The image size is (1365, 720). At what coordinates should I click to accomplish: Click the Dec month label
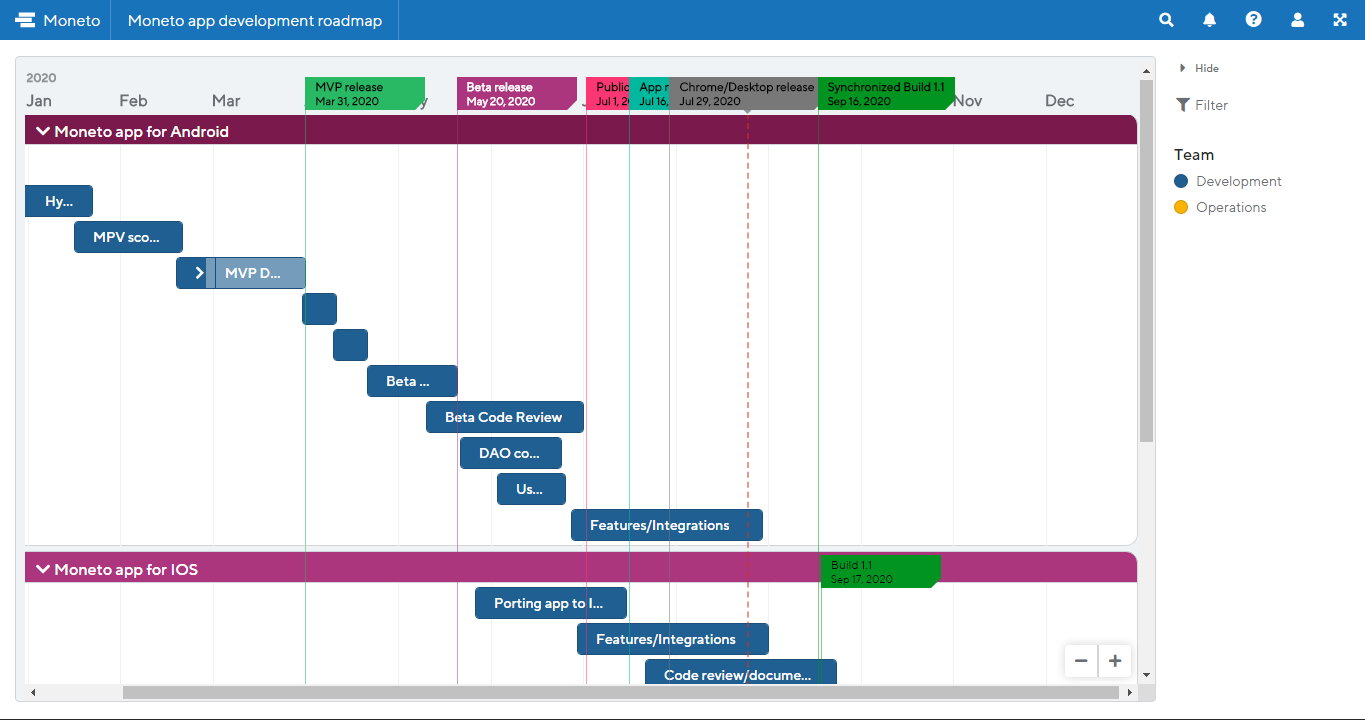[x=1060, y=100]
